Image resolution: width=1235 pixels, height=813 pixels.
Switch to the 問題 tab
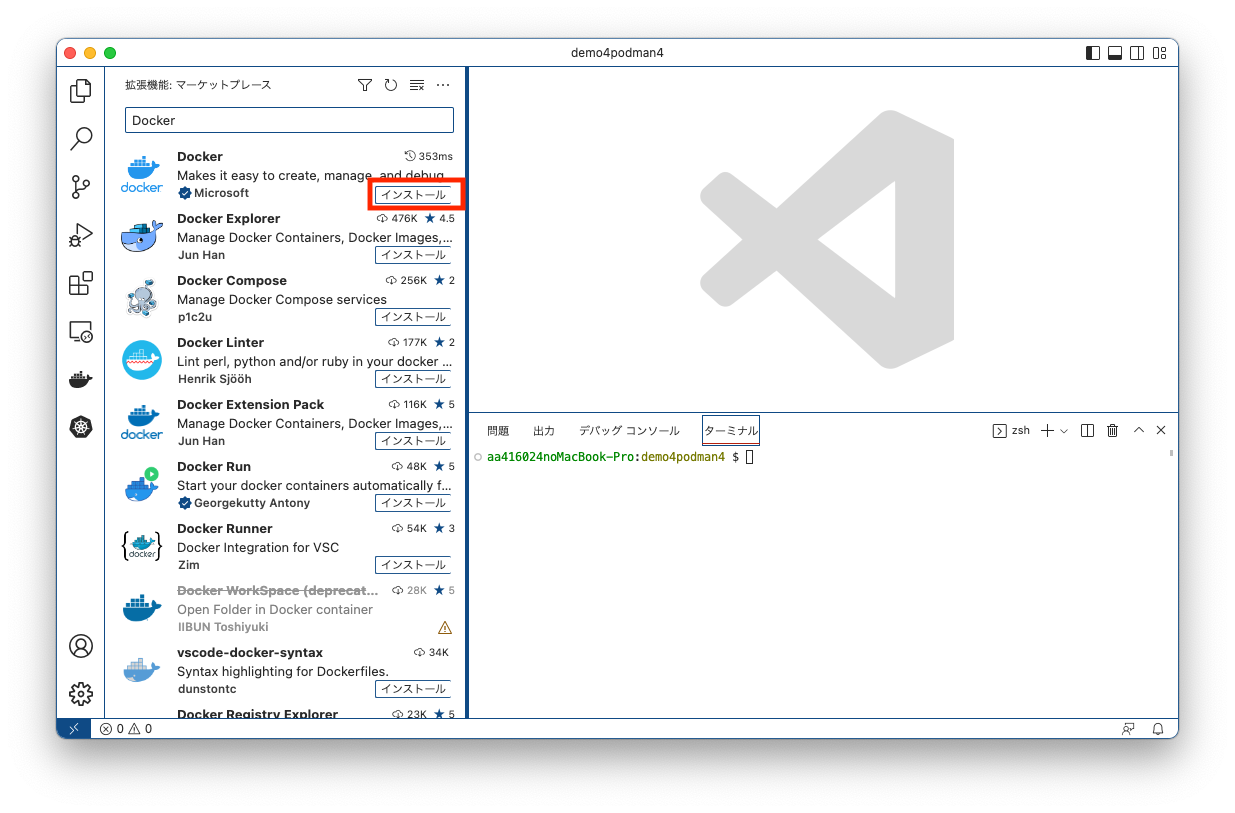point(497,430)
